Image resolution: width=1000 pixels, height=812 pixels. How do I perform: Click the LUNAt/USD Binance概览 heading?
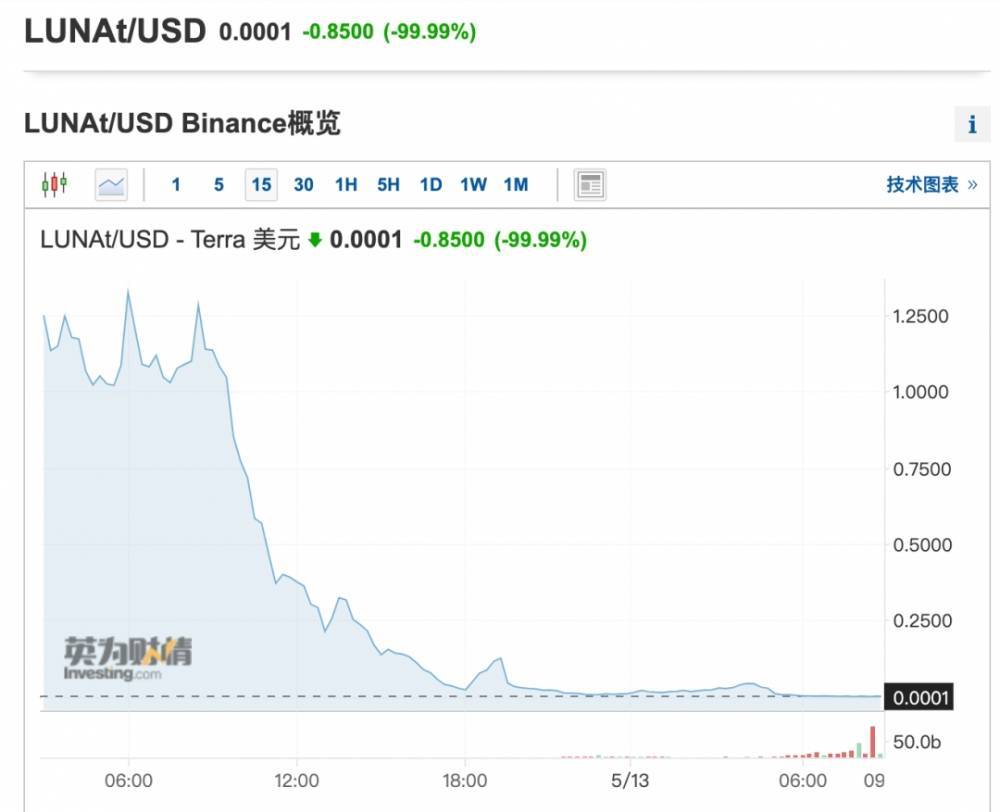pos(182,123)
